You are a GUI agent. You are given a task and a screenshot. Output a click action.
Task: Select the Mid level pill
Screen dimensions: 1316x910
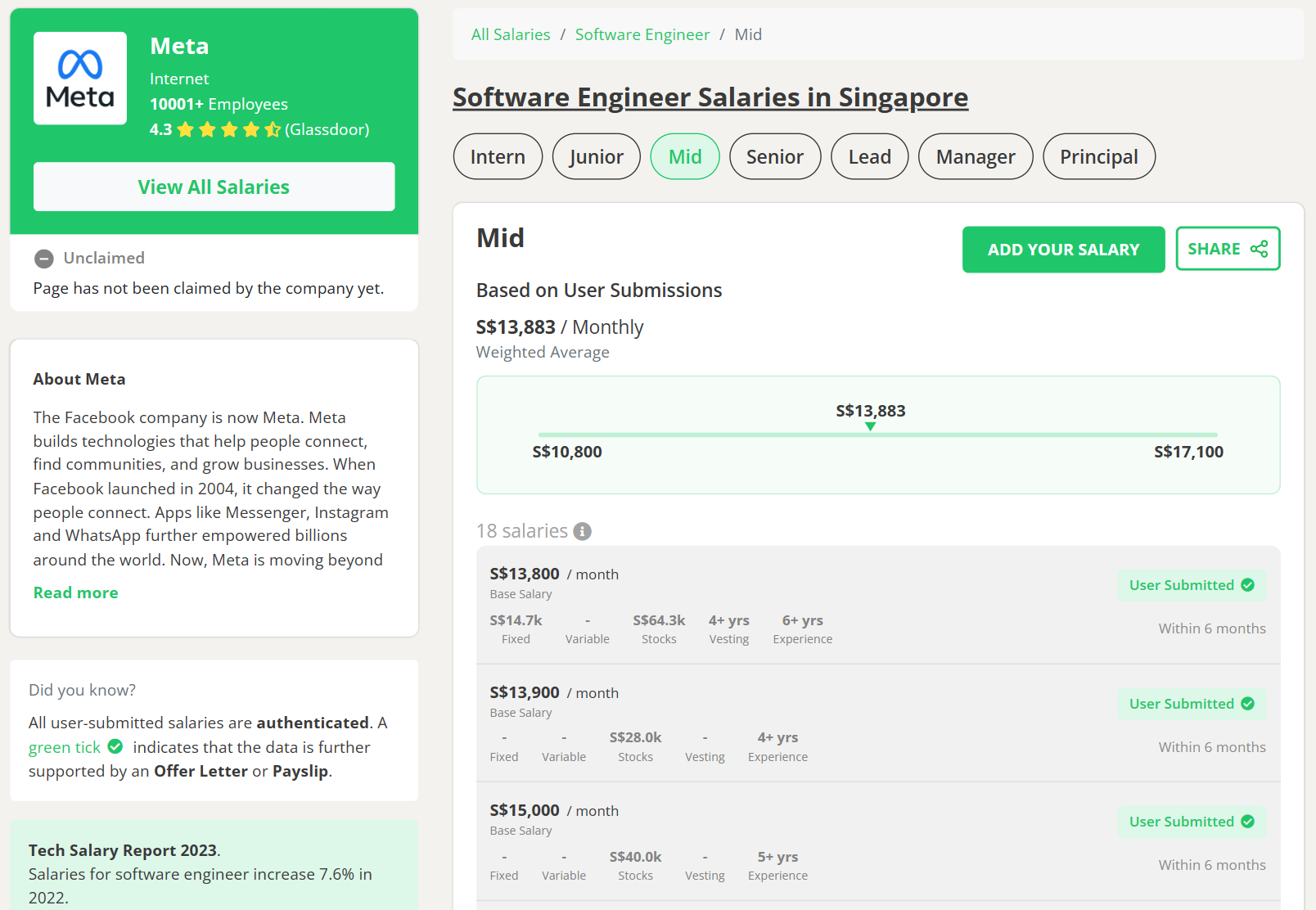(x=684, y=155)
